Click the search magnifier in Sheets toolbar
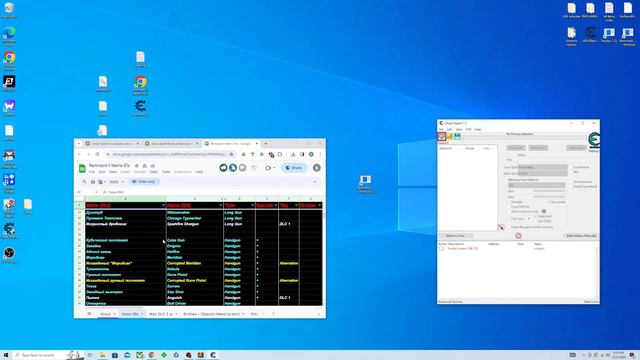Viewport: 640px width, 360px height. (84, 182)
